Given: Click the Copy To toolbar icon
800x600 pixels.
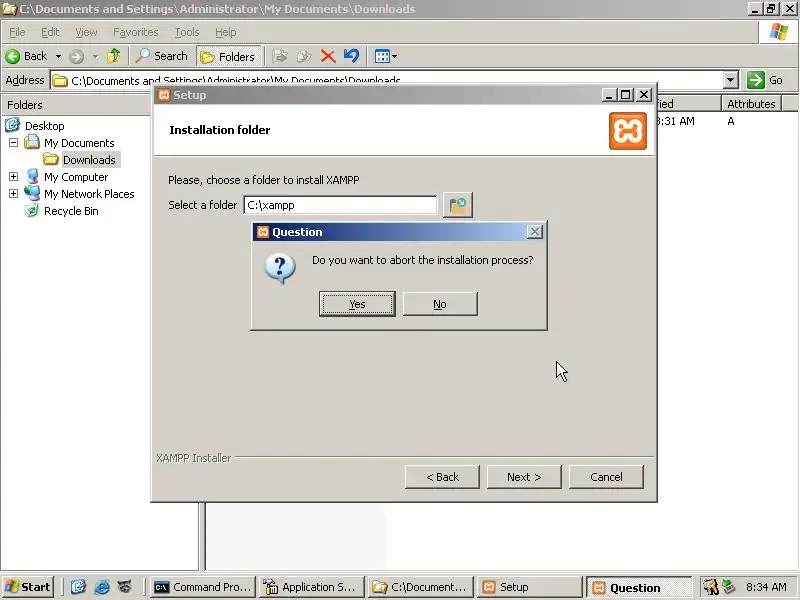Looking at the screenshot, I should point(304,56).
